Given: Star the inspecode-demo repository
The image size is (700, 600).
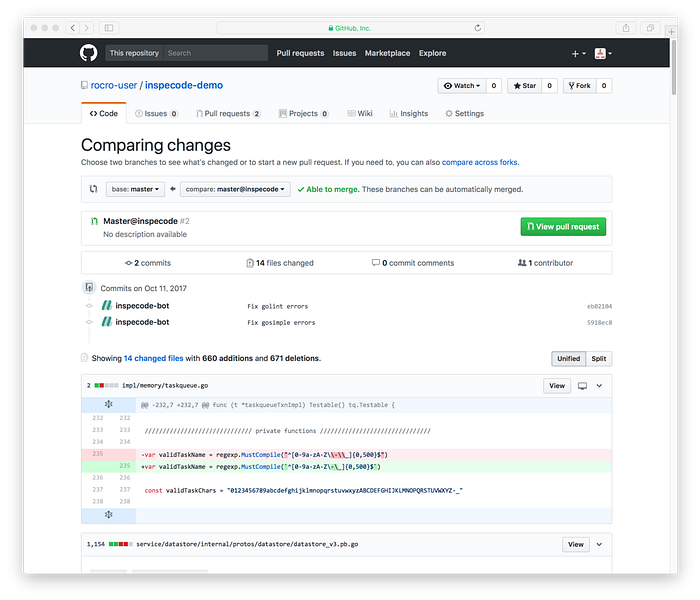Looking at the screenshot, I should click(x=525, y=86).
